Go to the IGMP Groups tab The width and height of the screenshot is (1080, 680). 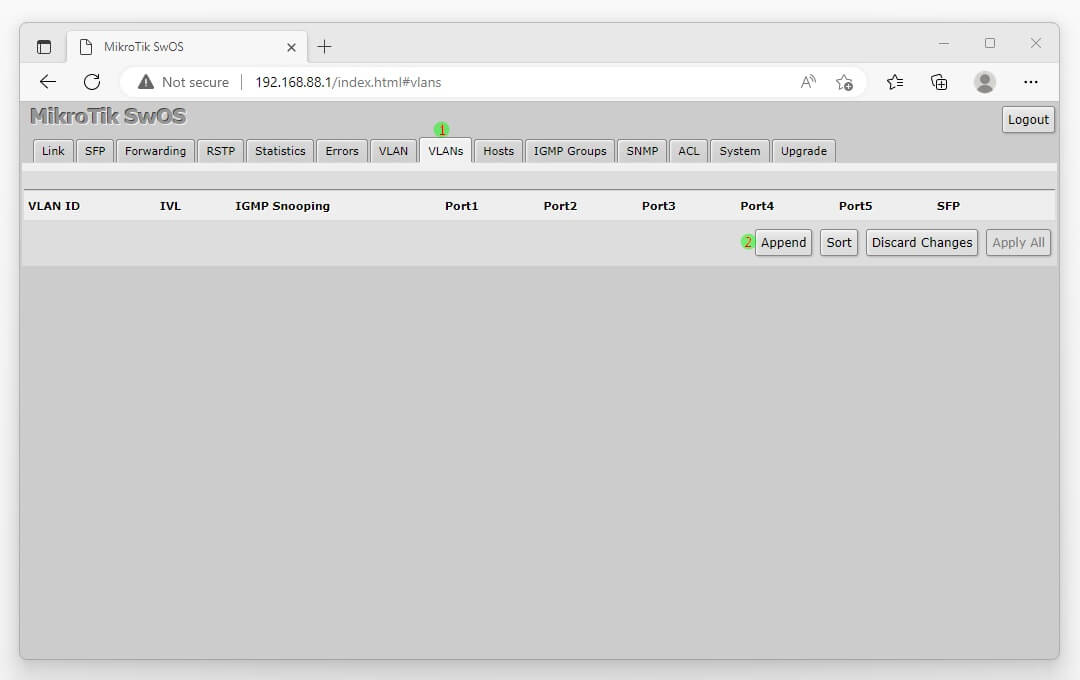(x=569, y=151)
